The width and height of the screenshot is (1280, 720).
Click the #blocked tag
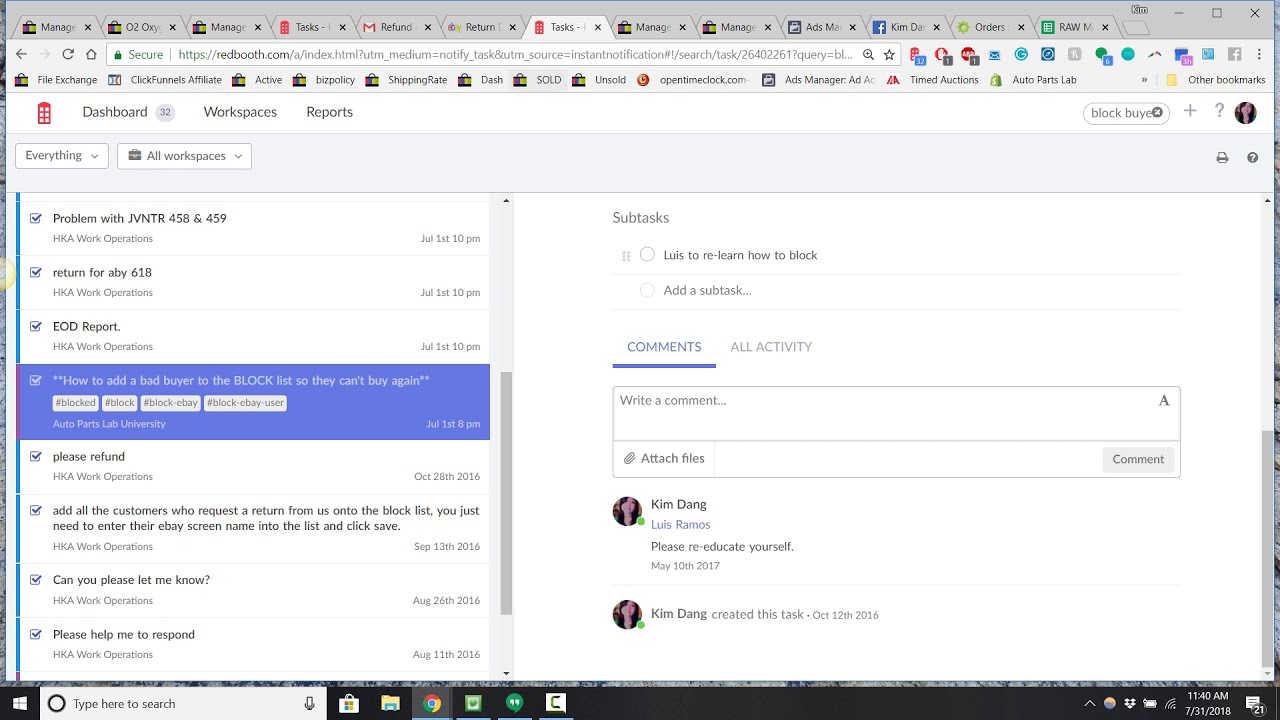click(x=75, y=403)
